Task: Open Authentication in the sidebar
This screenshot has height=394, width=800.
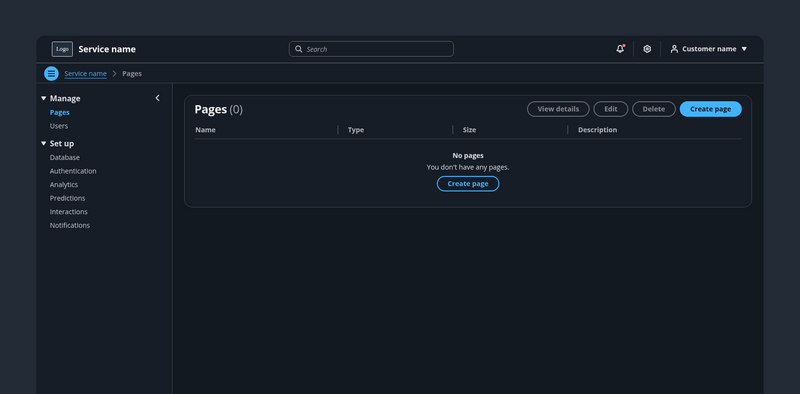Action: [x=73, y=171]
